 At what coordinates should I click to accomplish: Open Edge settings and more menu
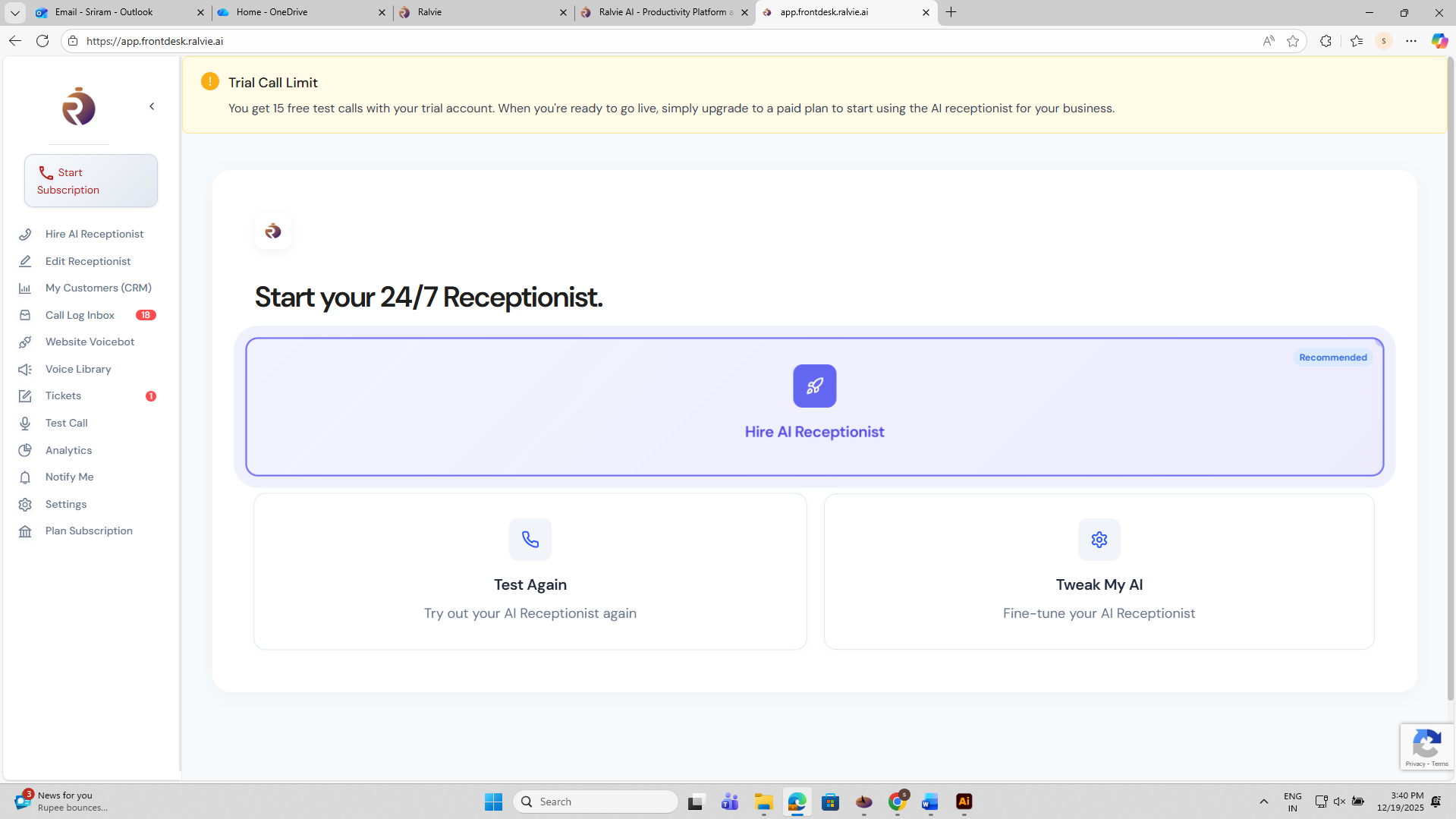point(1411,41)
